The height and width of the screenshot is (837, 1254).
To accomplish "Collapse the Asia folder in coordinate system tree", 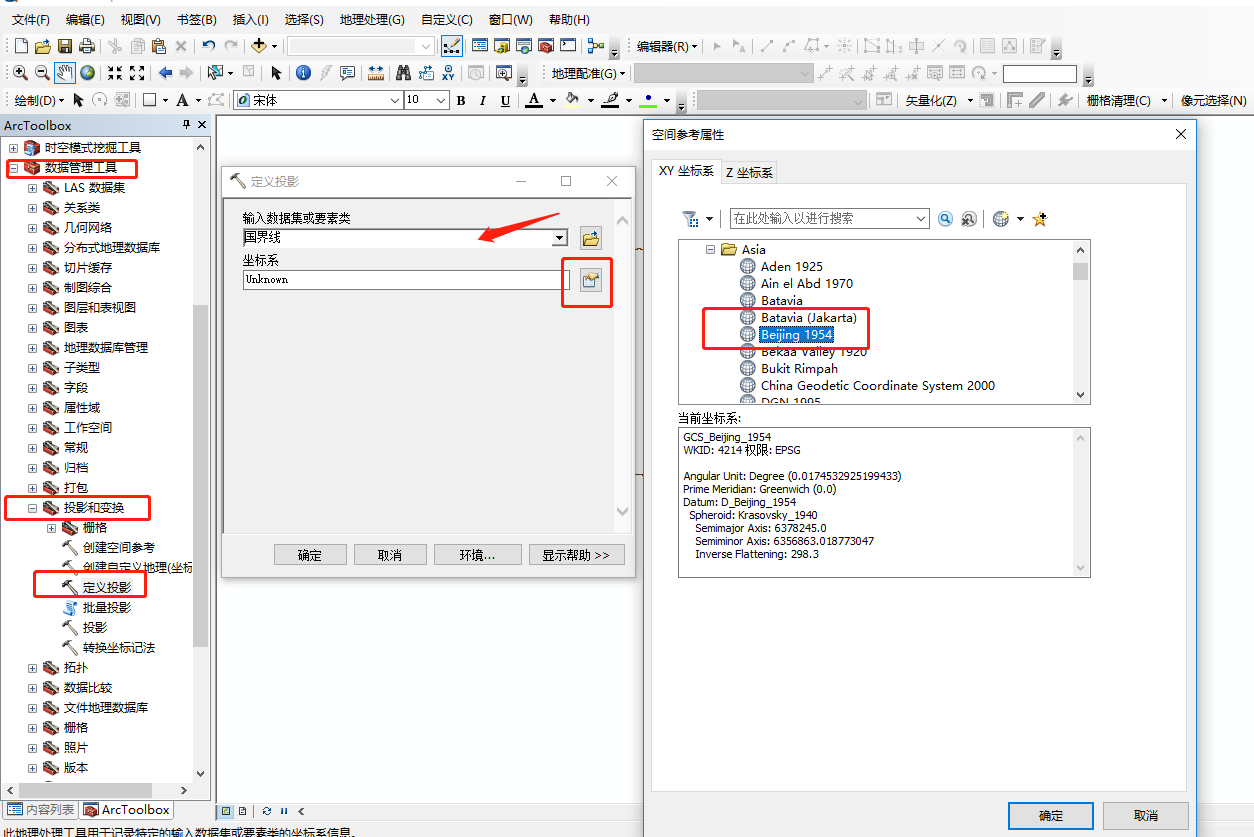I will coord(710,250).
